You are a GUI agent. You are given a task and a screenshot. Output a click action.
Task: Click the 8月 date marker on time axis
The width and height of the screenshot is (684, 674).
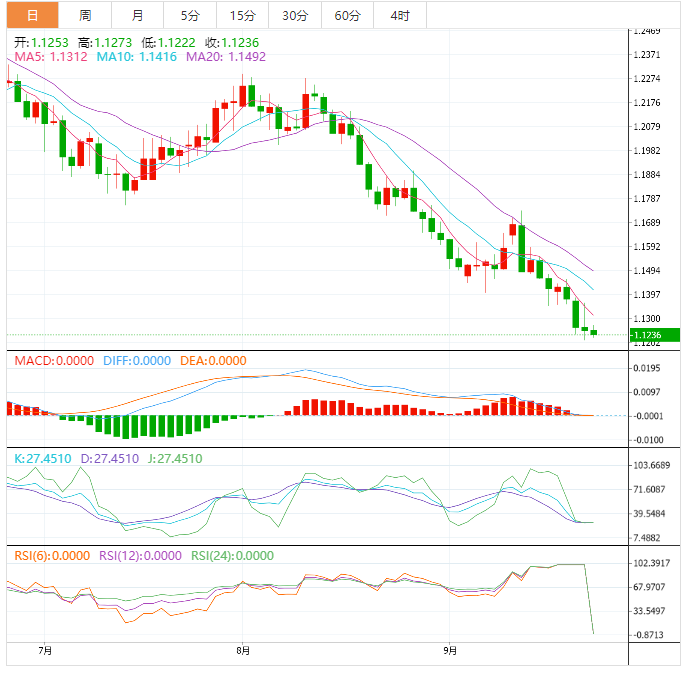coord(242,651)
